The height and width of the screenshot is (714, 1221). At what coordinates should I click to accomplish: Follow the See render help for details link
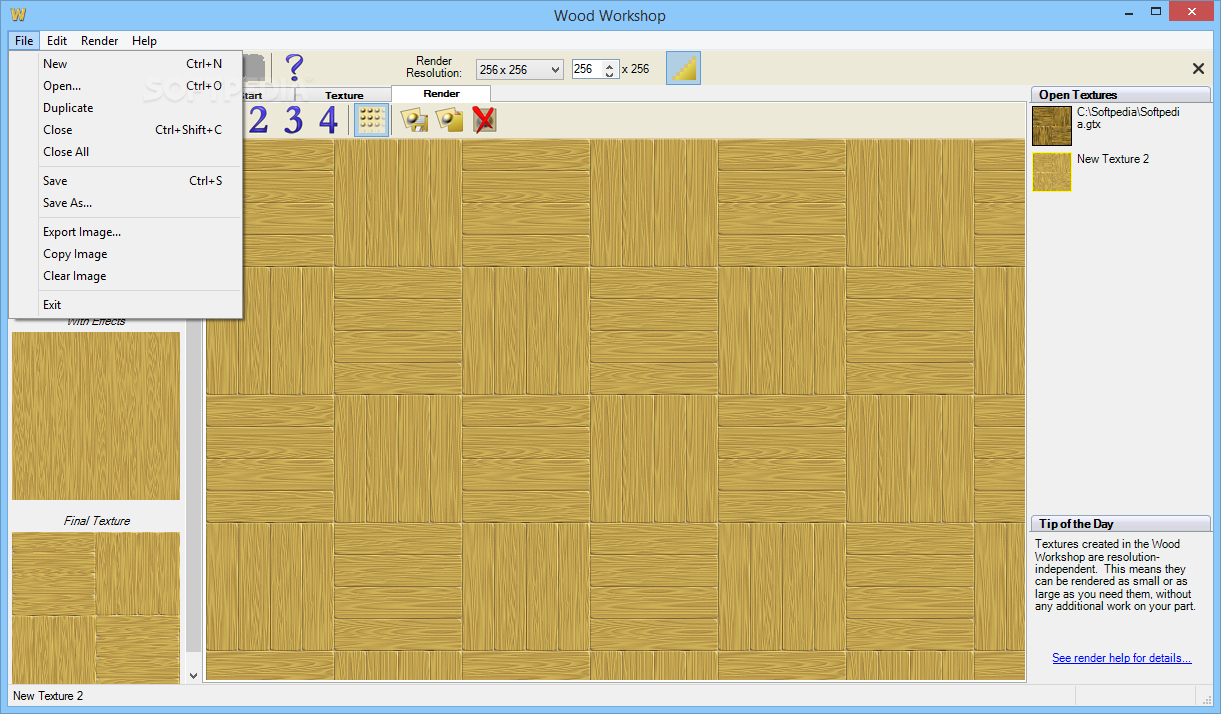click(x=1121, y=658)
